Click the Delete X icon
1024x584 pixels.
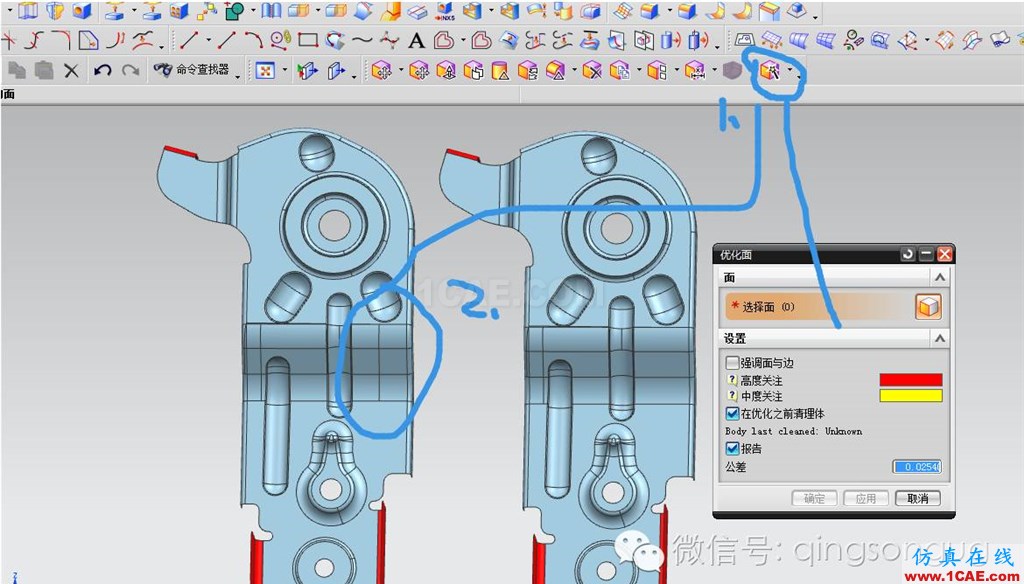pyautogui.click(x=71, y=70)
